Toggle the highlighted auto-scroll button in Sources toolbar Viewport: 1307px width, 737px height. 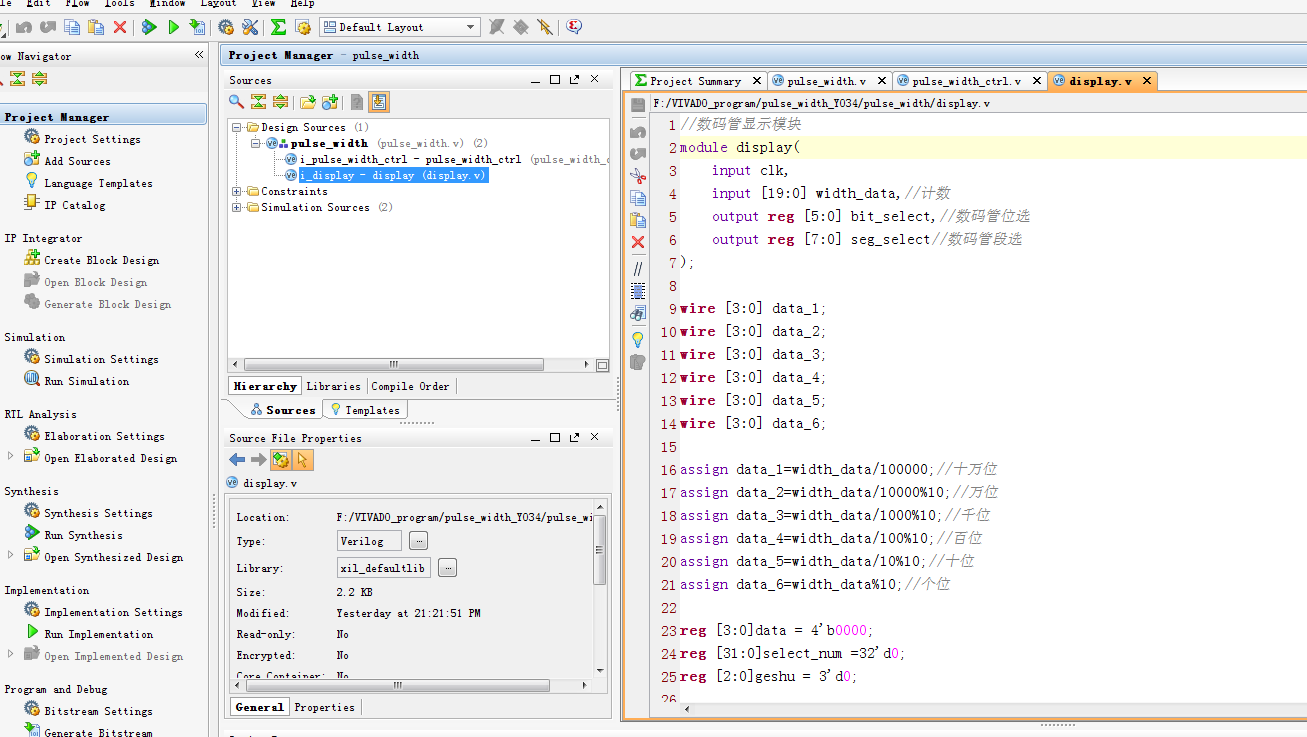[x=379, y=102]
